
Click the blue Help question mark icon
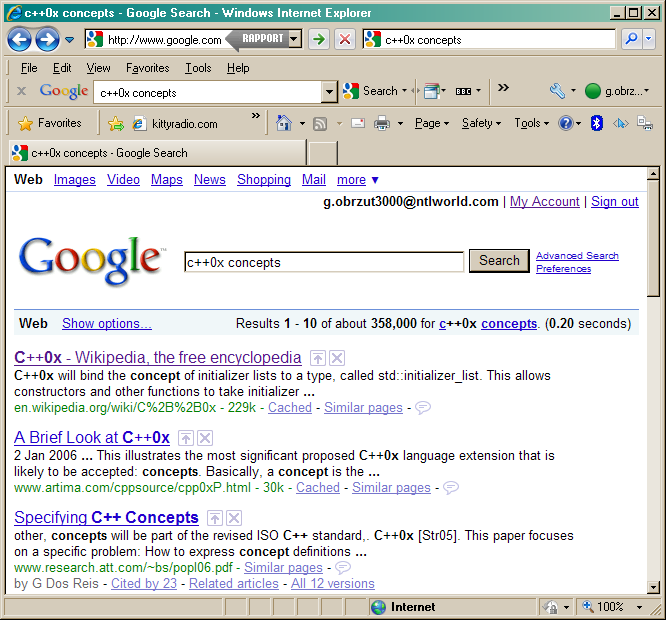coord(566,123)
